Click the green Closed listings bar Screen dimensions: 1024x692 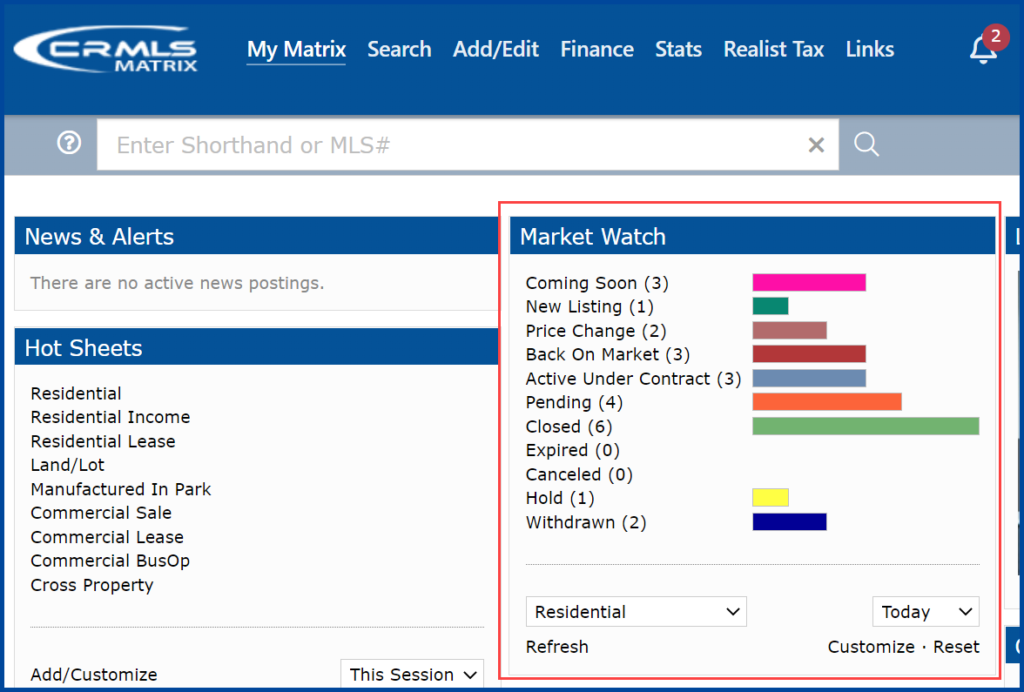click(864, 425)
